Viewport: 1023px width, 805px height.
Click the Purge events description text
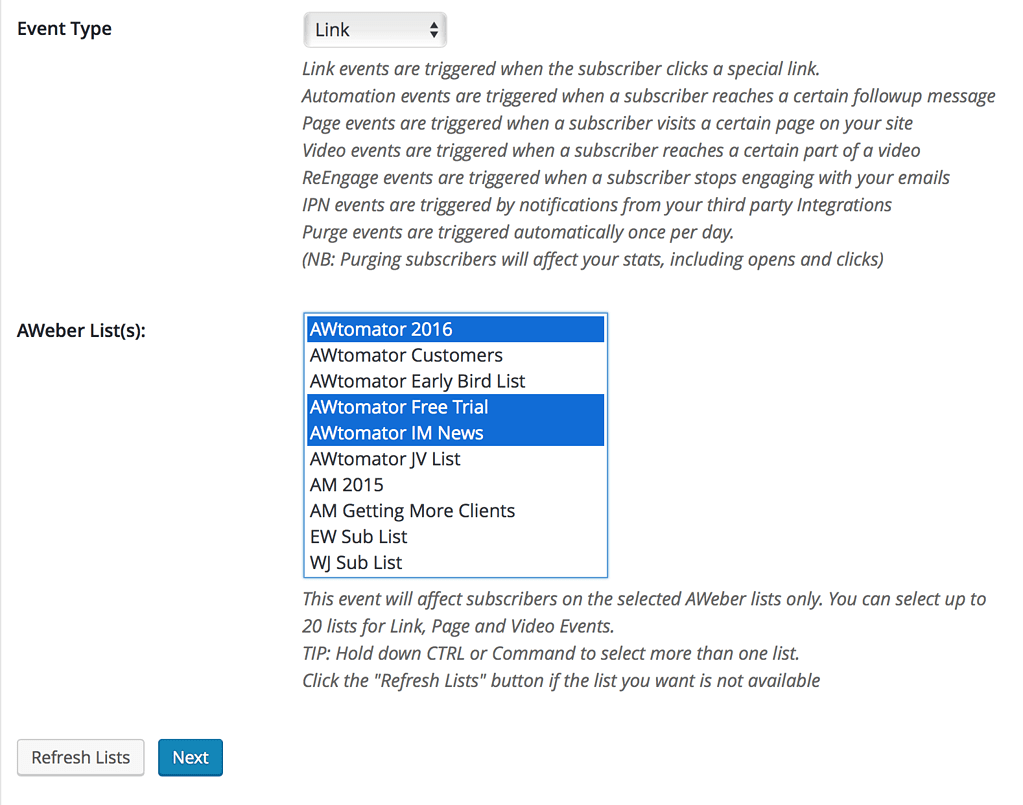tap(518, 232)
